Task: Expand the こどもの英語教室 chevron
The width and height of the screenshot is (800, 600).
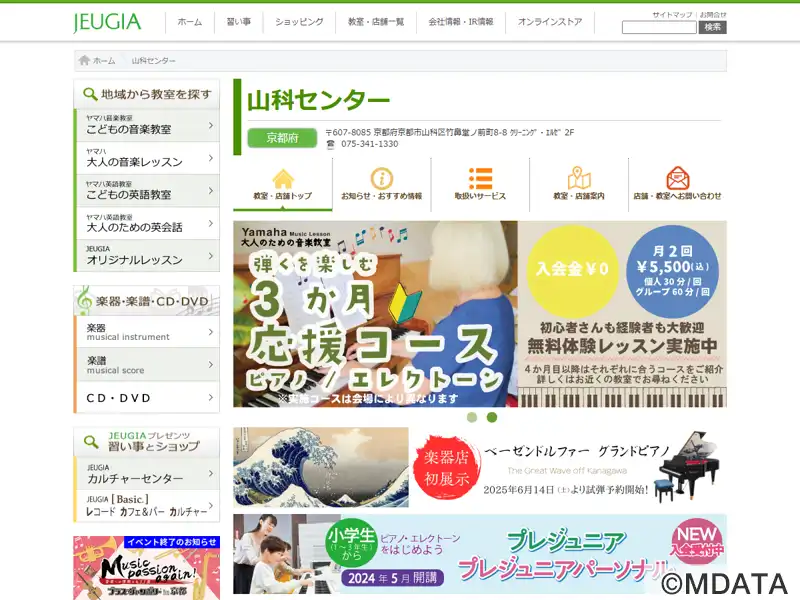Action: (x=211, y=191)
